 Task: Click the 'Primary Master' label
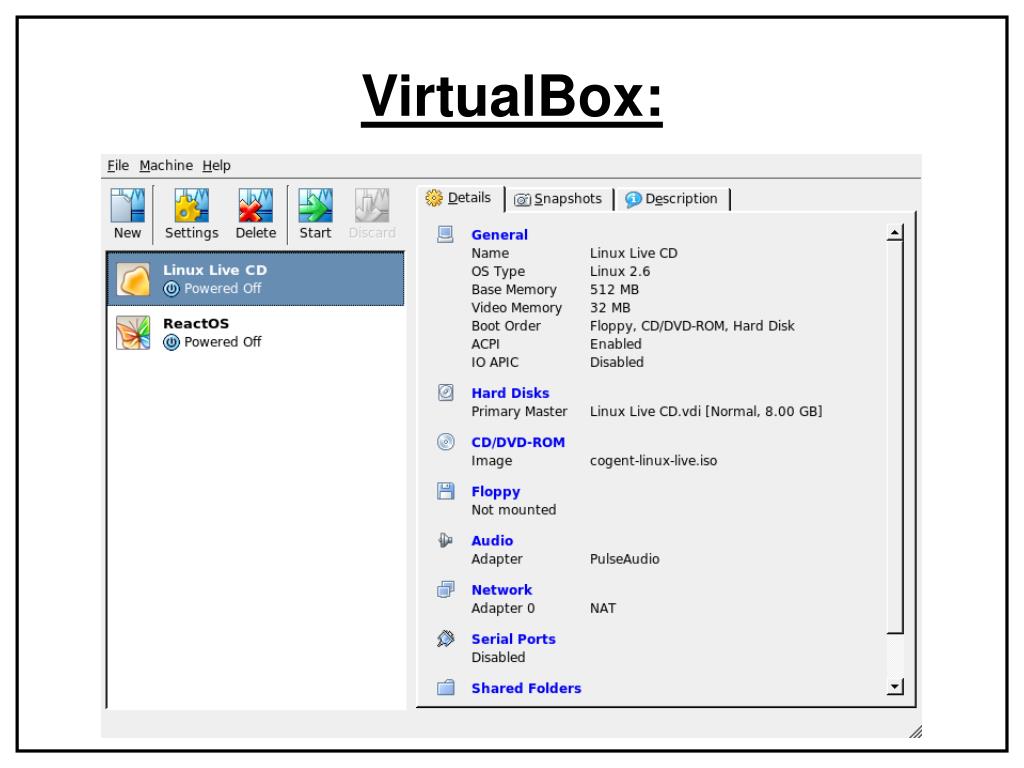tap(519, 411)
